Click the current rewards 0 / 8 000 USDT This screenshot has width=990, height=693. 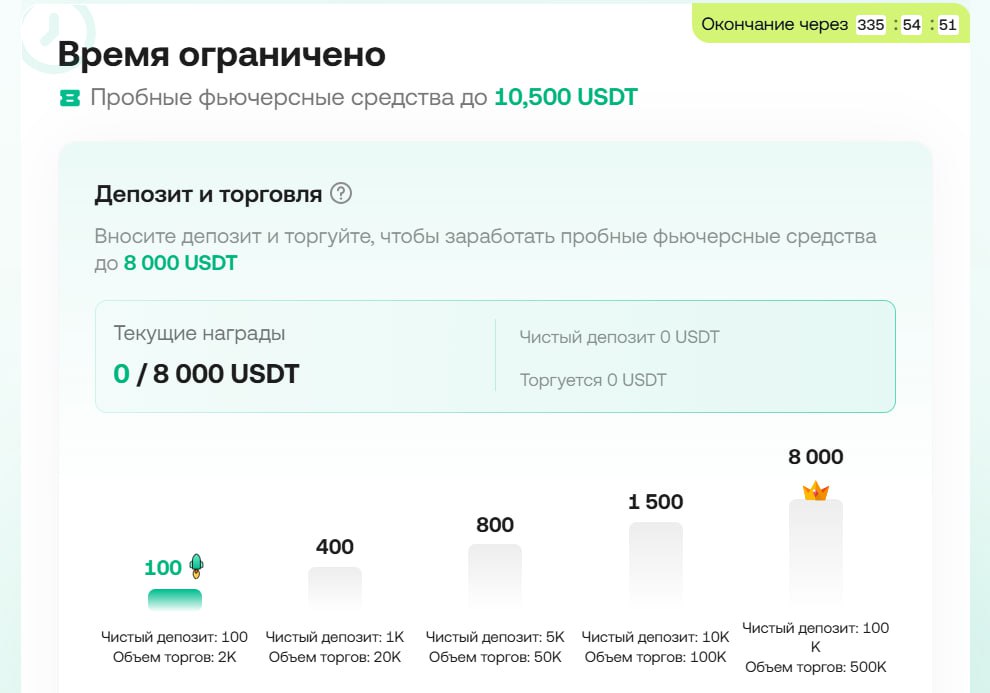pos(206,374)
